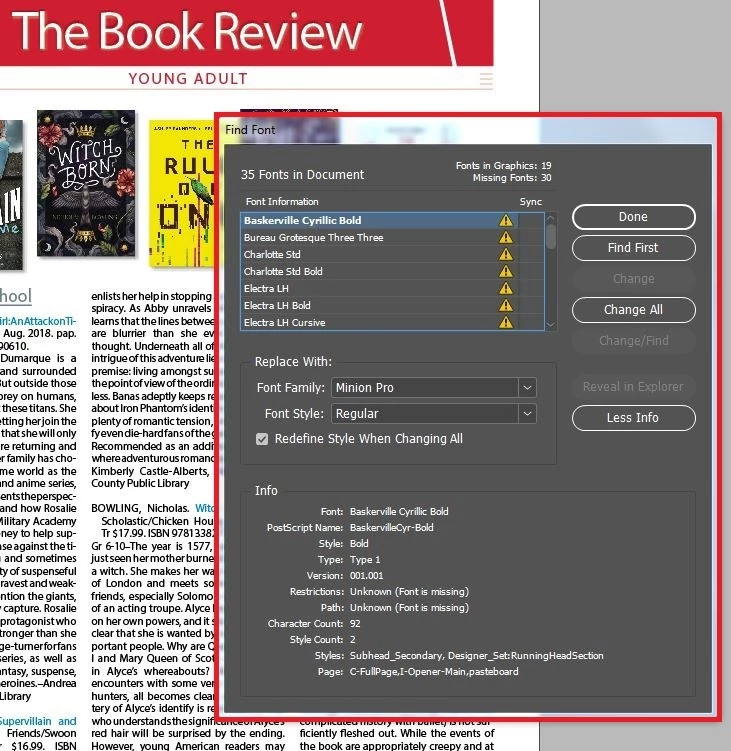Viewport: 731px width, 751px height.
Task: Select the Electra LH Cursive font row
Action: (x=392, y=322)
